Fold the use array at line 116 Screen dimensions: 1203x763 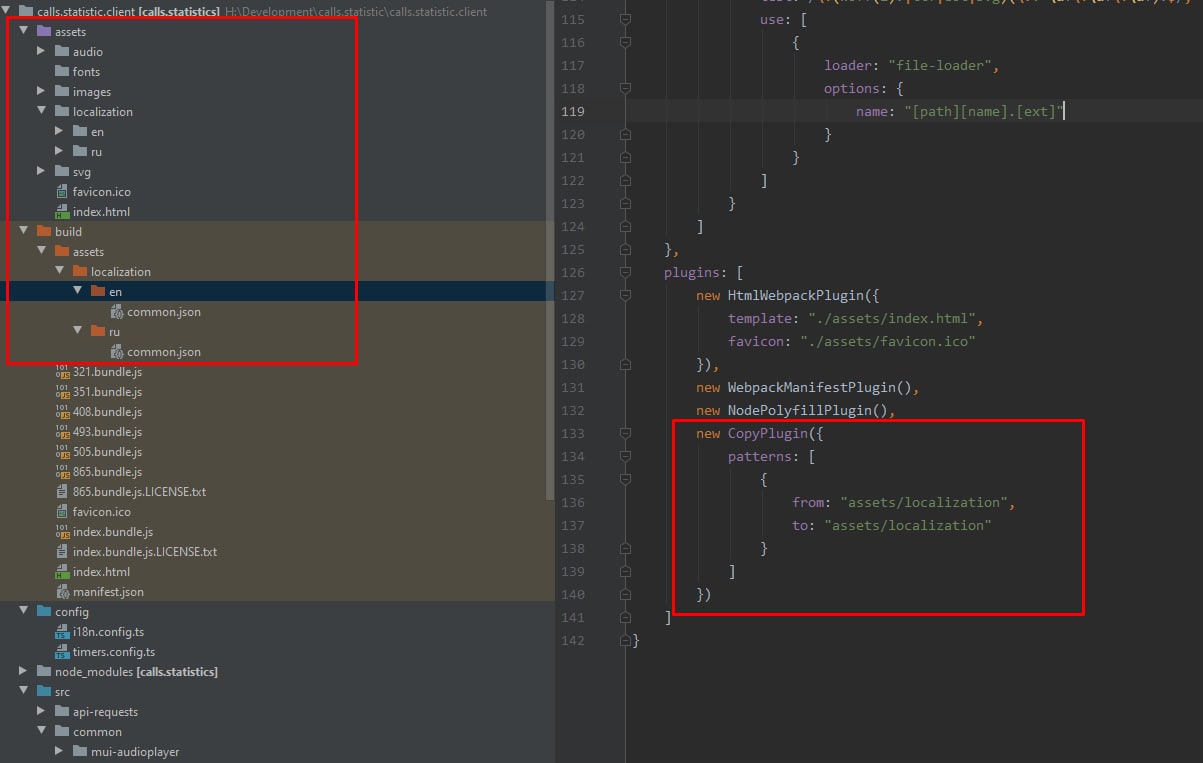point(625,42)
